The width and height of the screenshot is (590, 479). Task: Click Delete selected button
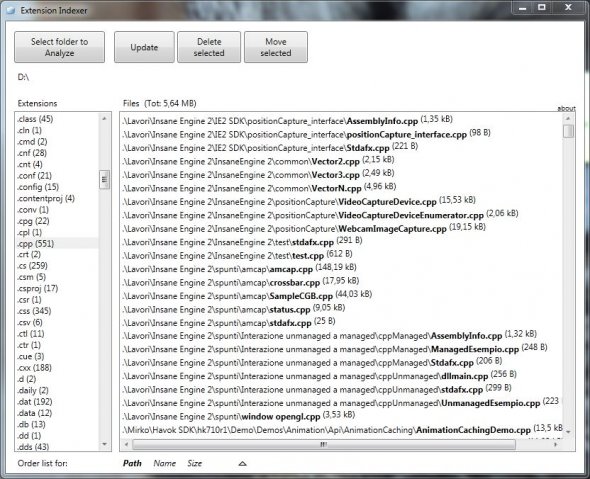pos(209,47)
